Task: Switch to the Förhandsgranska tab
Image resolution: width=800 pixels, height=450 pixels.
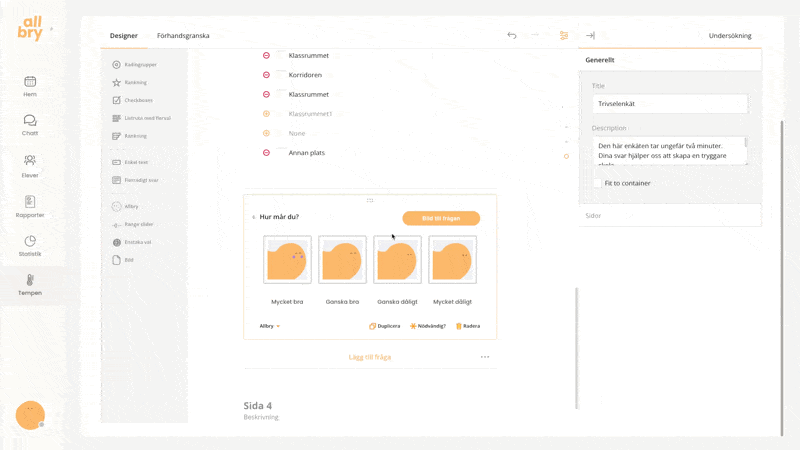Action: coord(183,36)
